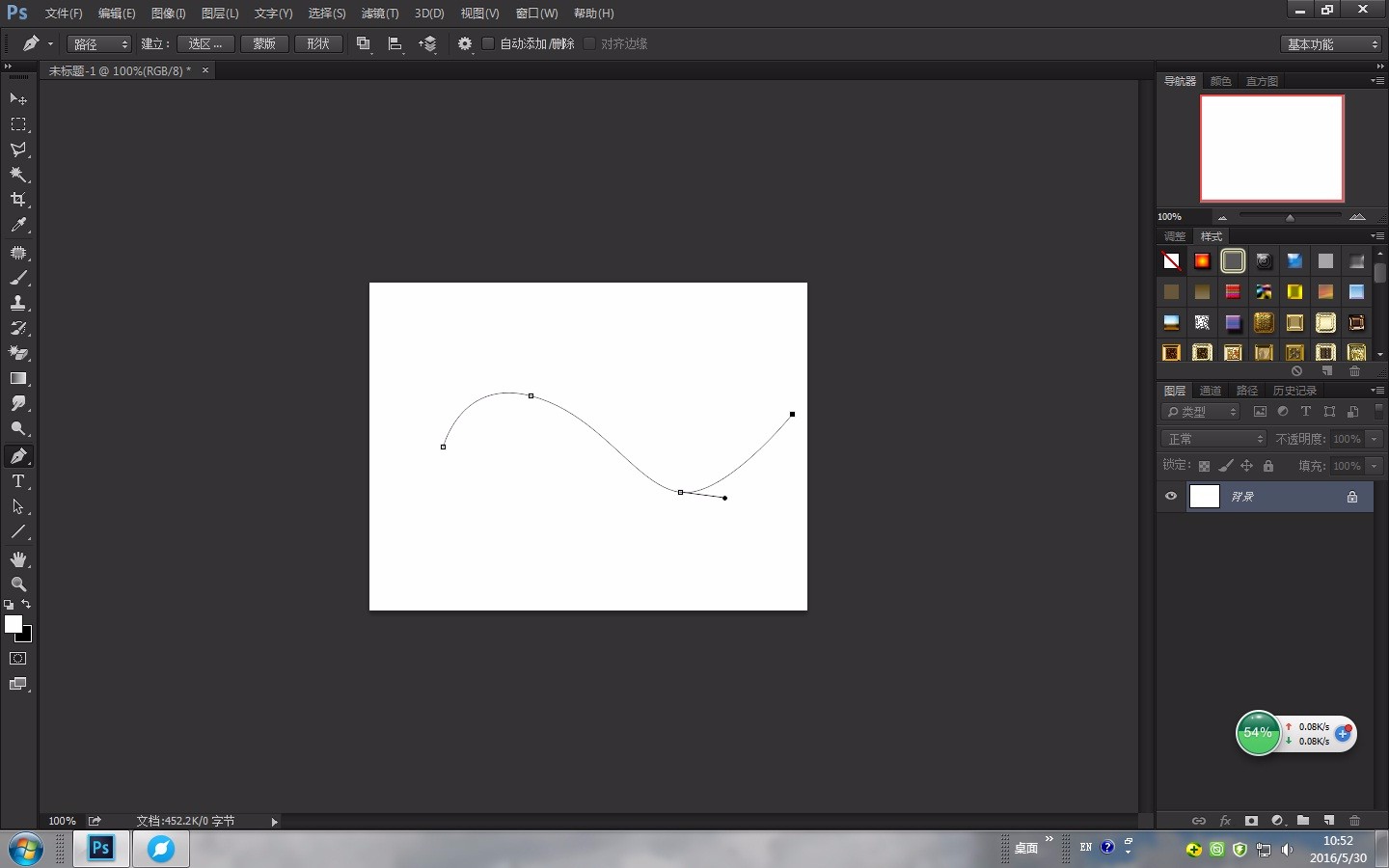Image resolution: width=1389 pixels, height=868 pixels.
Task: Open the File menu
Action: point(64,14)
